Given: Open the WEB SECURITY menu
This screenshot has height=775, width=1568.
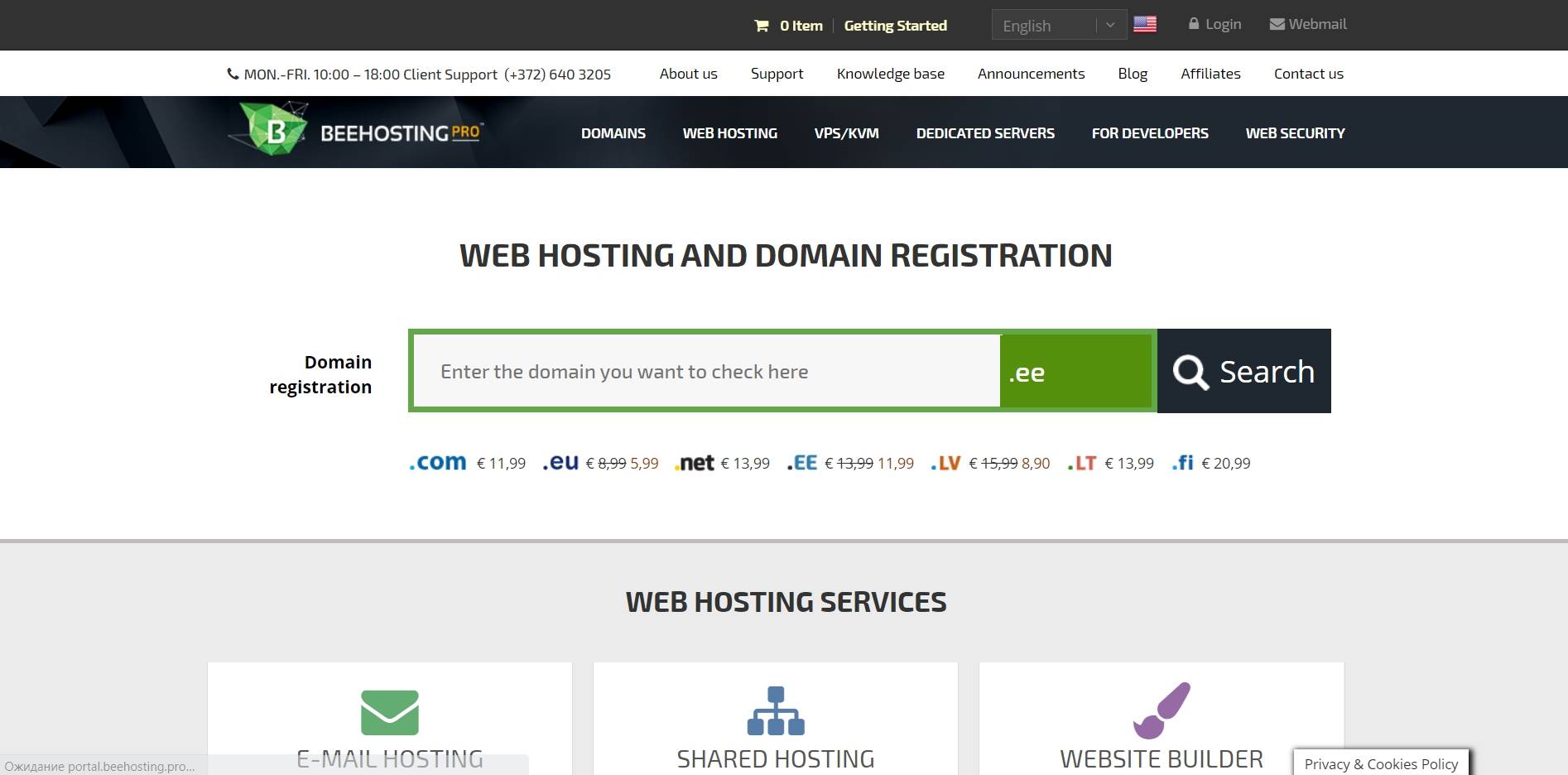Looking at the screenshot, I should coord(1296,133).
